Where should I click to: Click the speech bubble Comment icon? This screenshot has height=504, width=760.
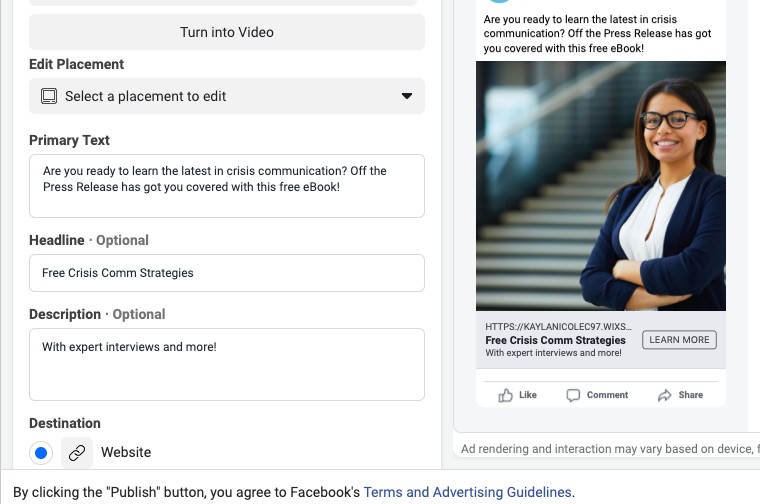(573, 395)
